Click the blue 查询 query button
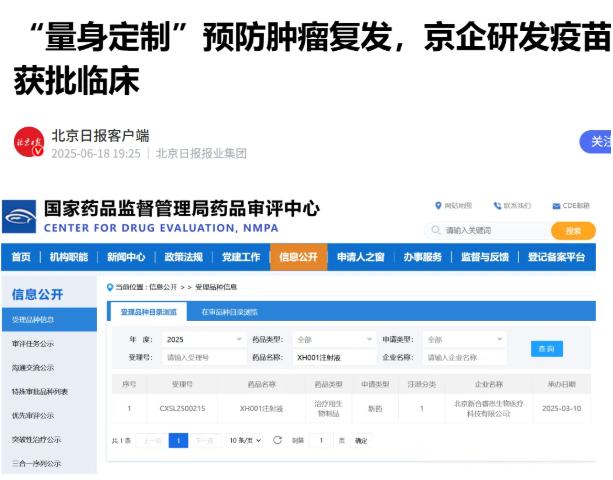The height and width of the screenshot is (480, 613). [546, 348]
